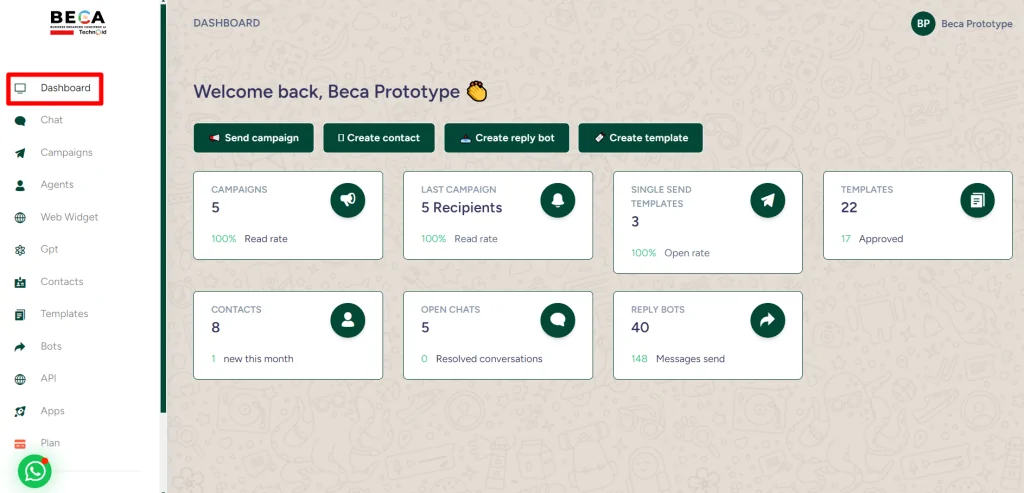Click the BECA logo

(78, 23)
